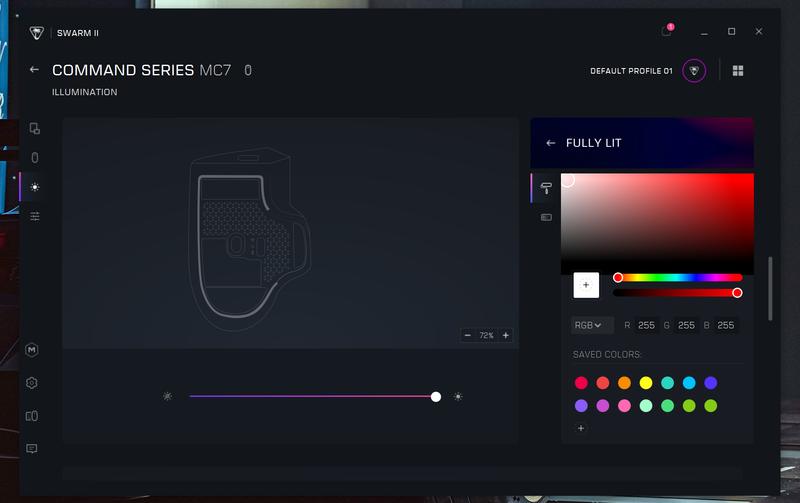Open the gear settings sidebar icon
The width and height of the screenshot is (800, 503).
(32, 383)
